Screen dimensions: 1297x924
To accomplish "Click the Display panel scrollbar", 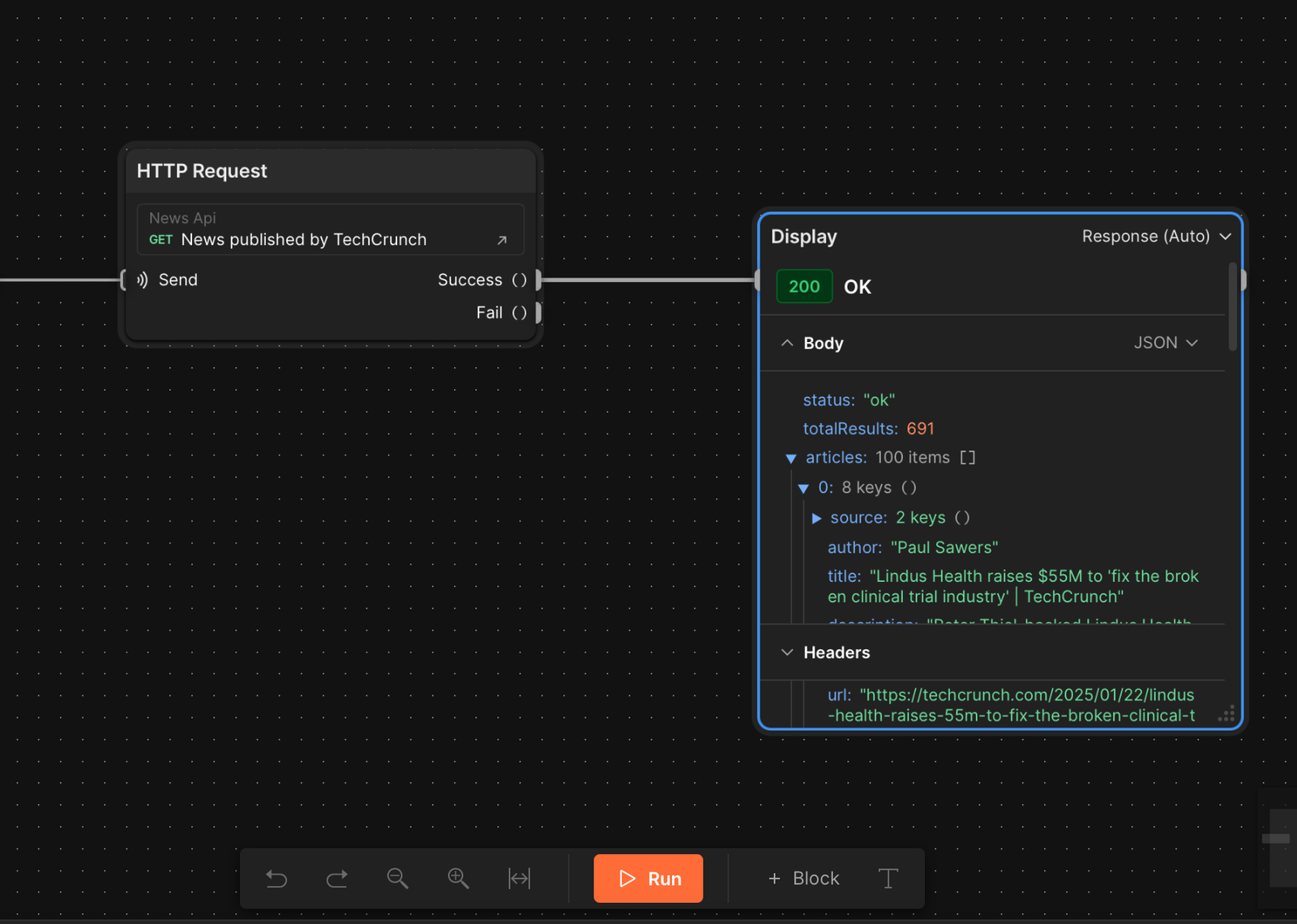I will pyautogui.click(x=1233, y=308).
